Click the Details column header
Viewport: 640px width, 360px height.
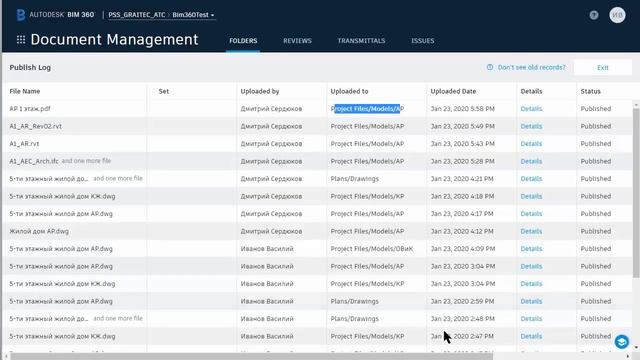[531, 91]
